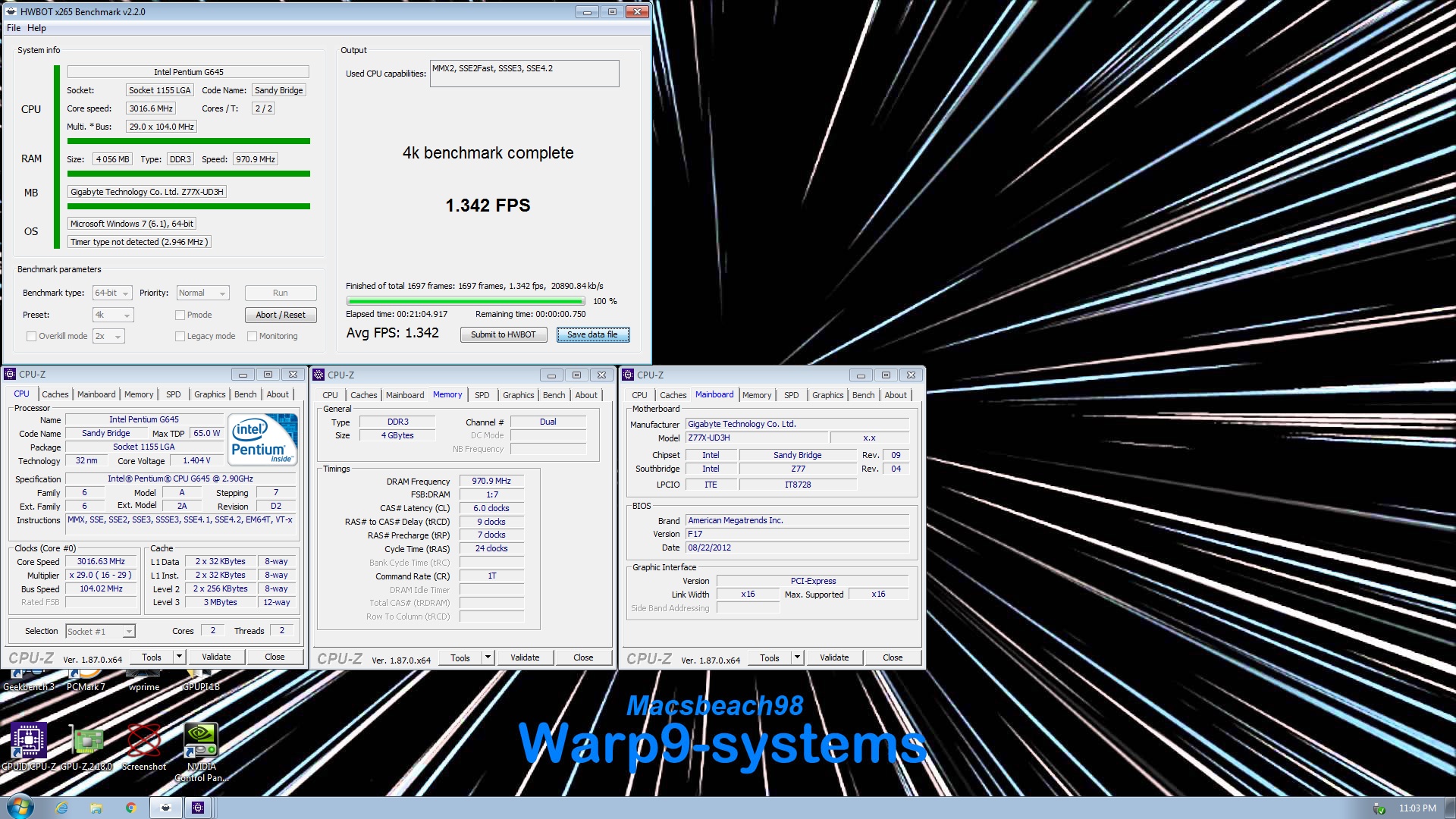The width and height of the screenshot is (1456, 819).
Task: Click title bar icon of CPU-Z Memory window
Action: point(318,375)
